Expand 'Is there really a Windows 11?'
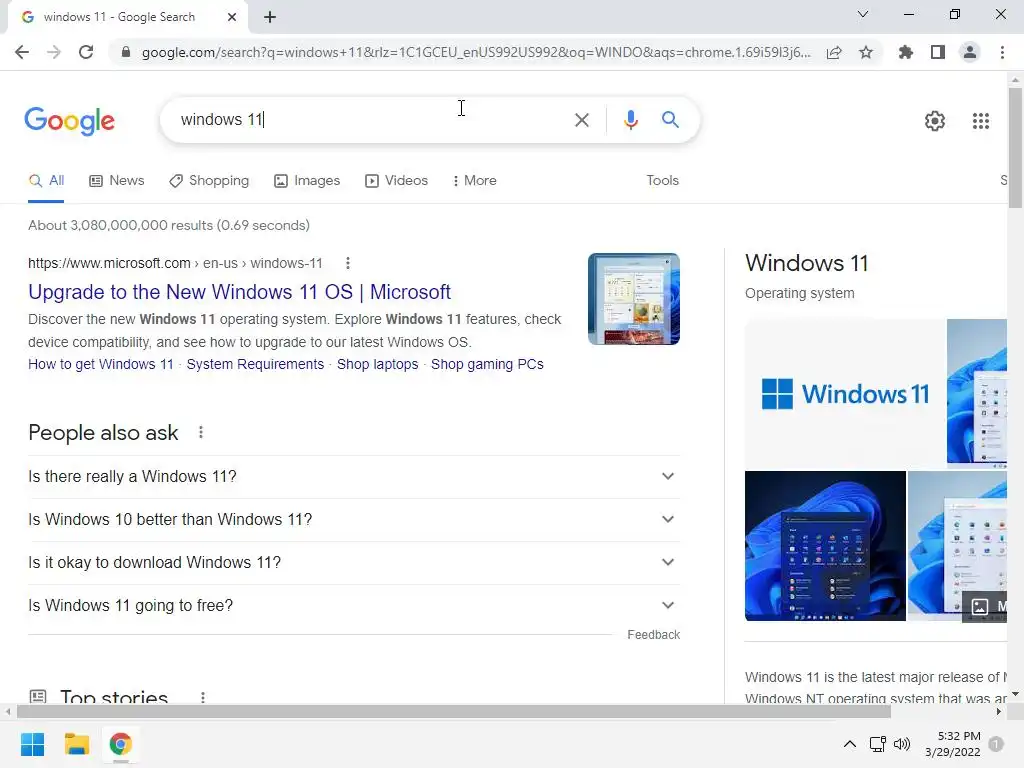This screenshot has width=1024, height=768. click(x=354, y=477)
